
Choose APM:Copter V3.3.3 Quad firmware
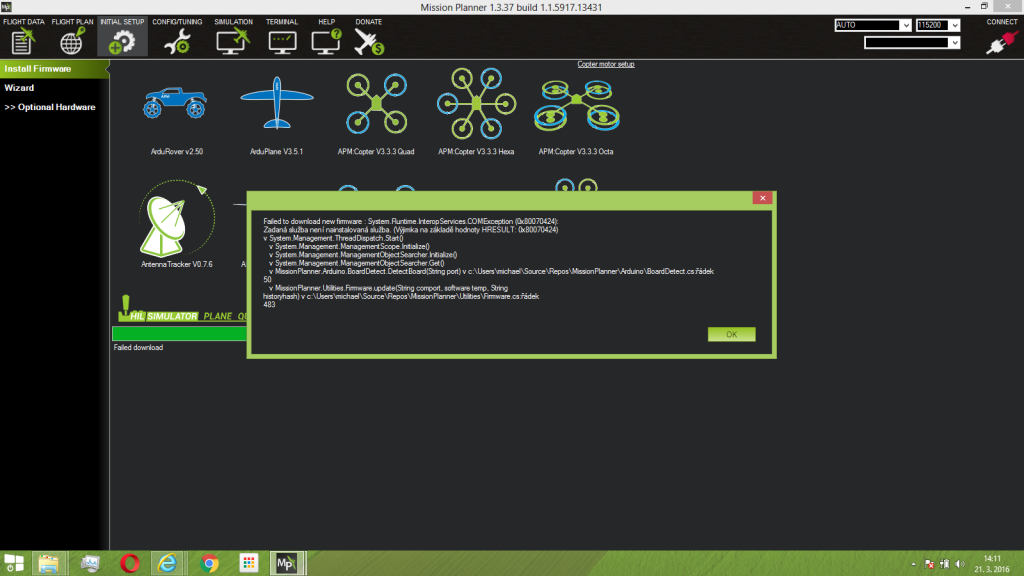tap(376, 104)
